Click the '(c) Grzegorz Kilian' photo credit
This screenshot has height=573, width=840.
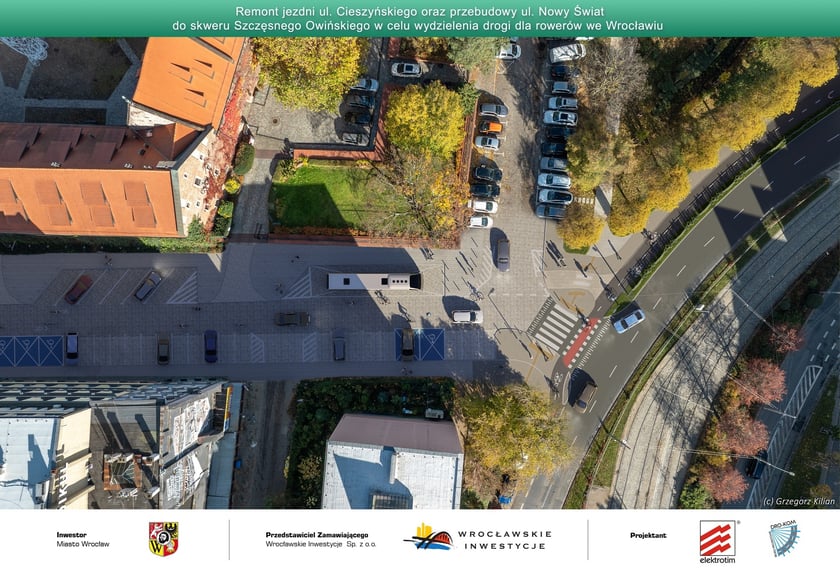(x=799, y=501)
